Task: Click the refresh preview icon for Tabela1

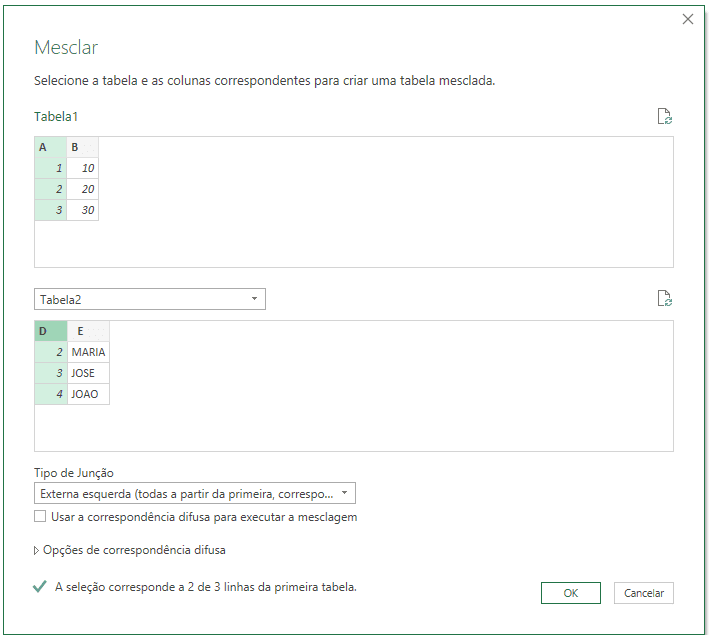Action: 664,116
